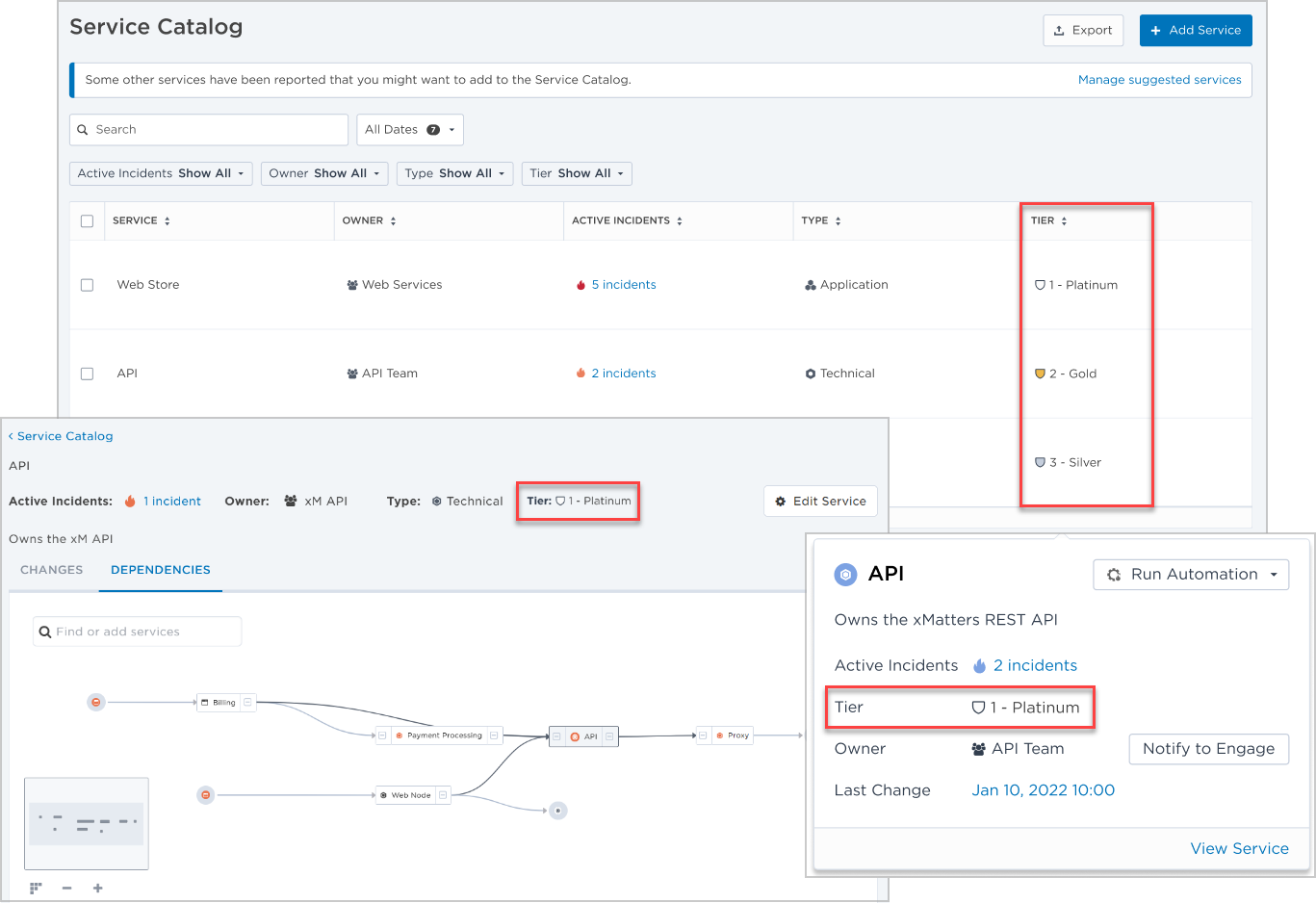This screenshot has height=903, width=1316.
Task: Open the Active Incidents filter dropdown
Action: click(x=161, y=174)
